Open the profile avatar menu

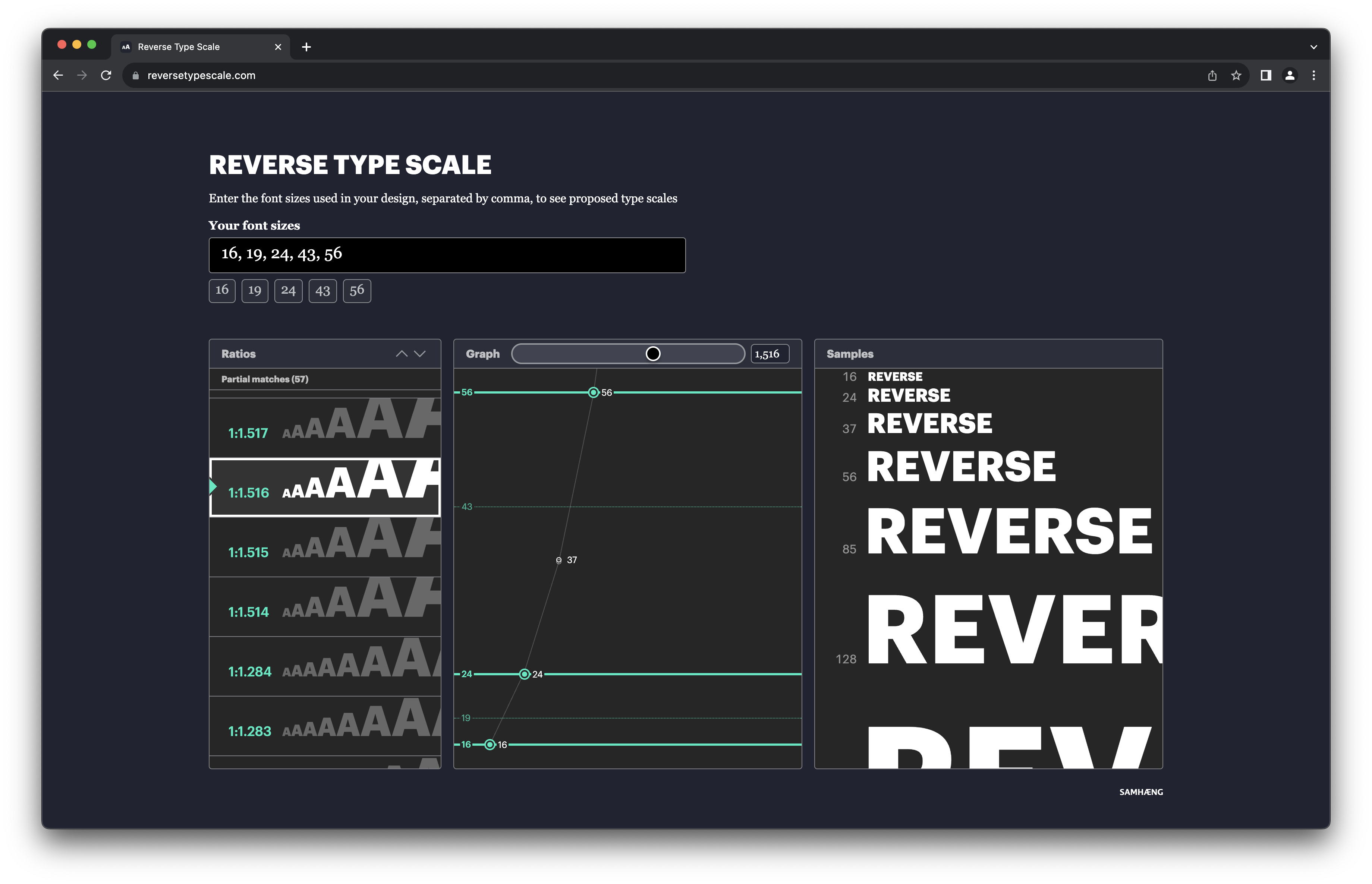1289,75
